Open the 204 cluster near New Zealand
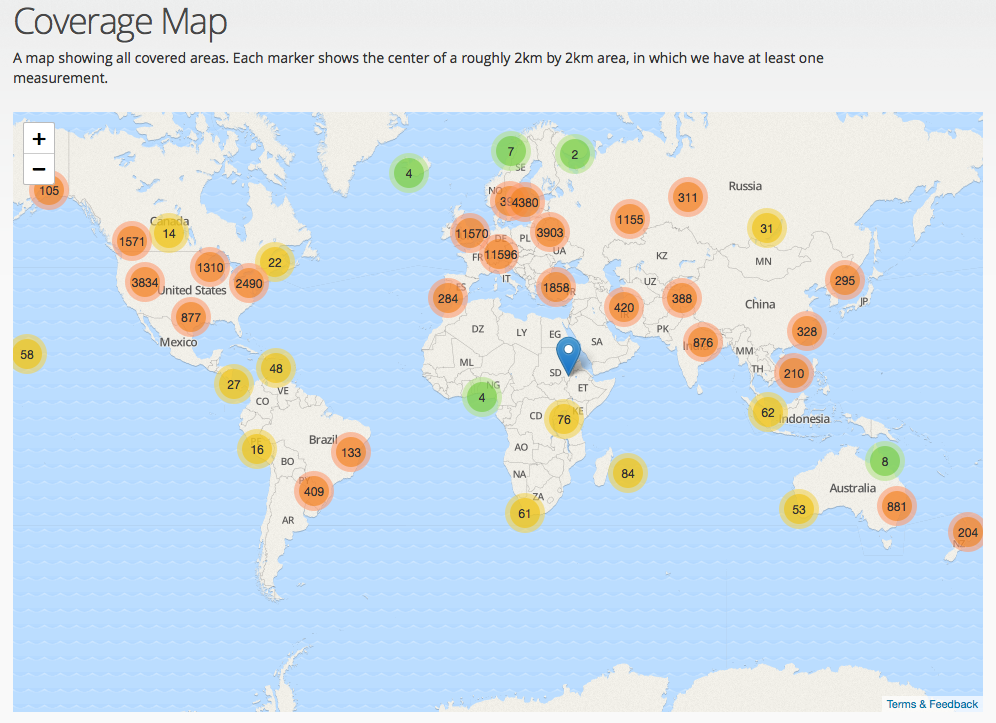This screenshot has height=723, width=996. pyautogui.click(x=967, y=533)
